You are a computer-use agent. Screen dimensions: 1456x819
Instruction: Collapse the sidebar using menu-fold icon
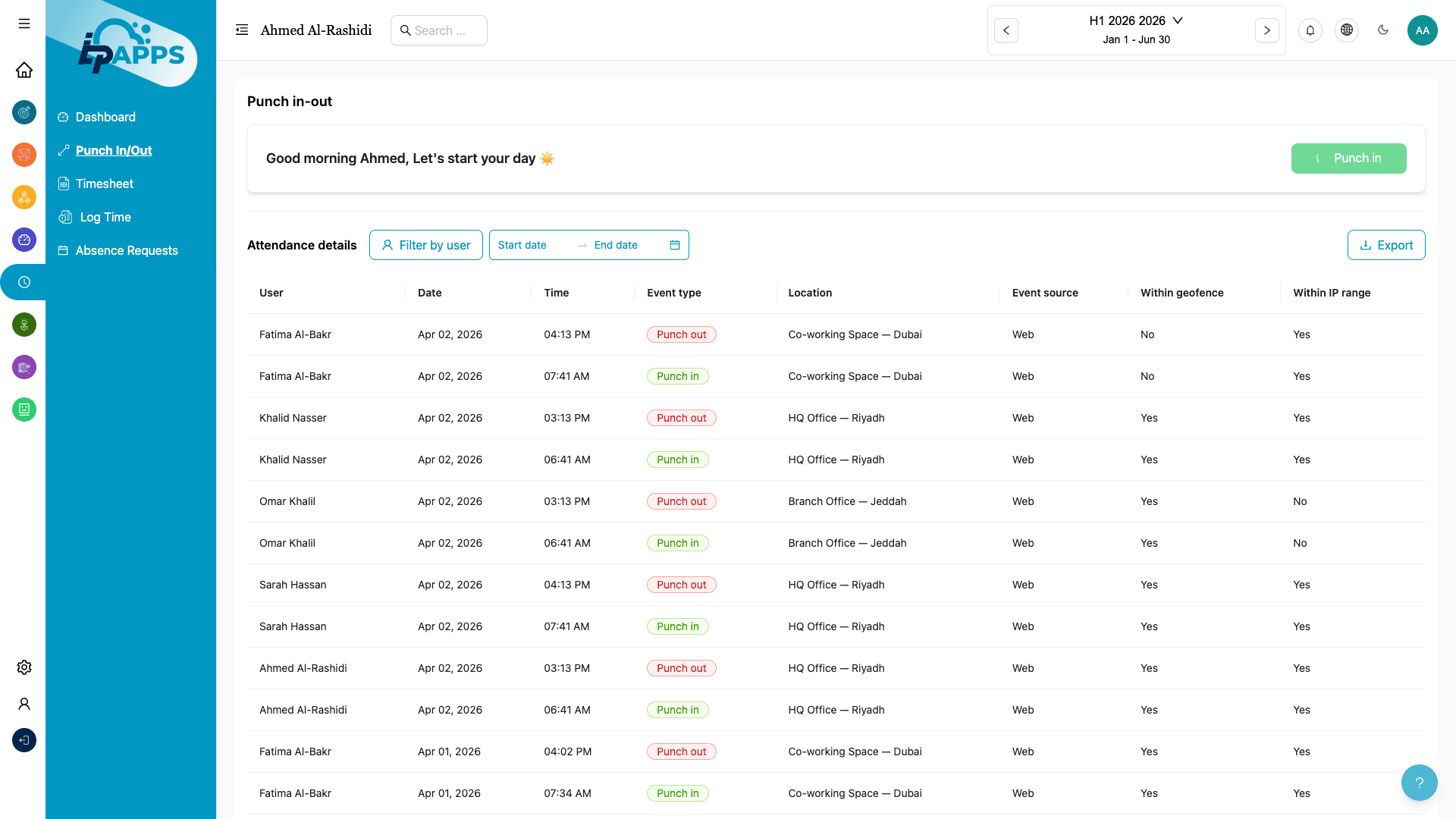point(242,30)
